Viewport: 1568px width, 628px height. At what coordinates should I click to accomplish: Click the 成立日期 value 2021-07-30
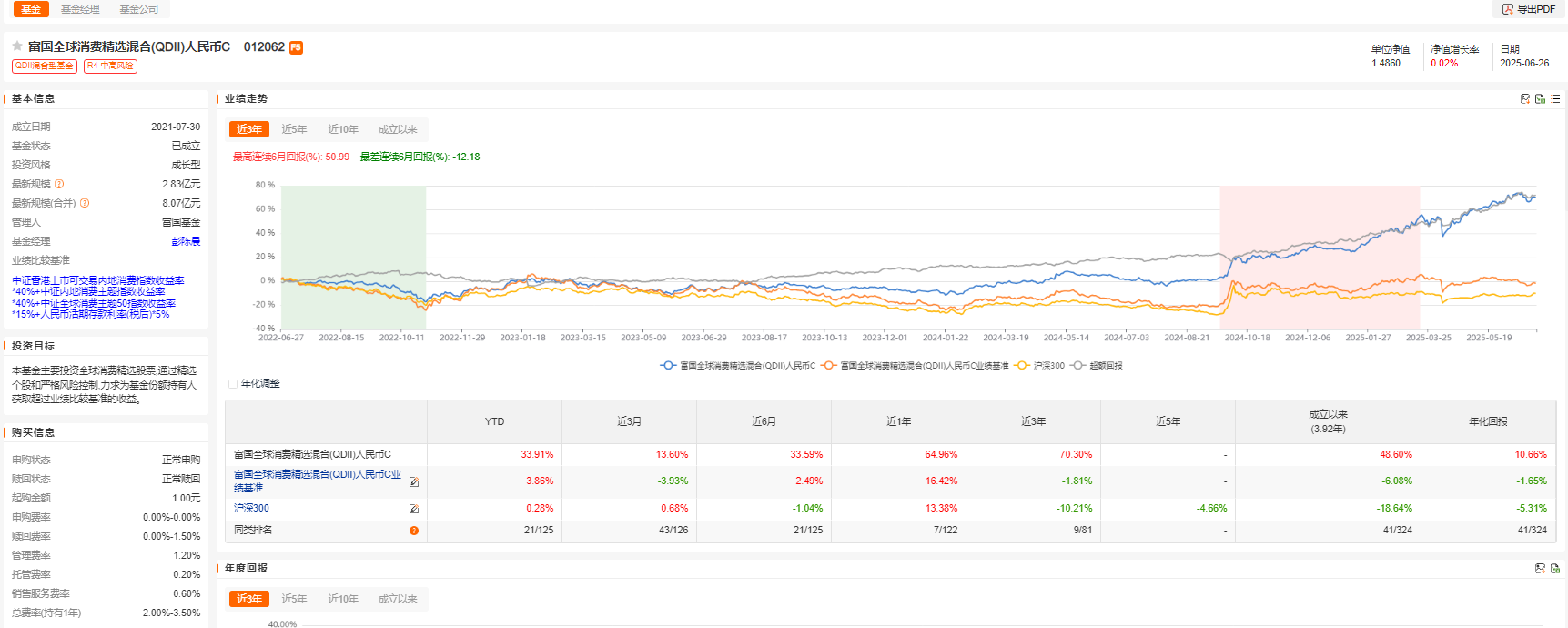tap(176, 127)
